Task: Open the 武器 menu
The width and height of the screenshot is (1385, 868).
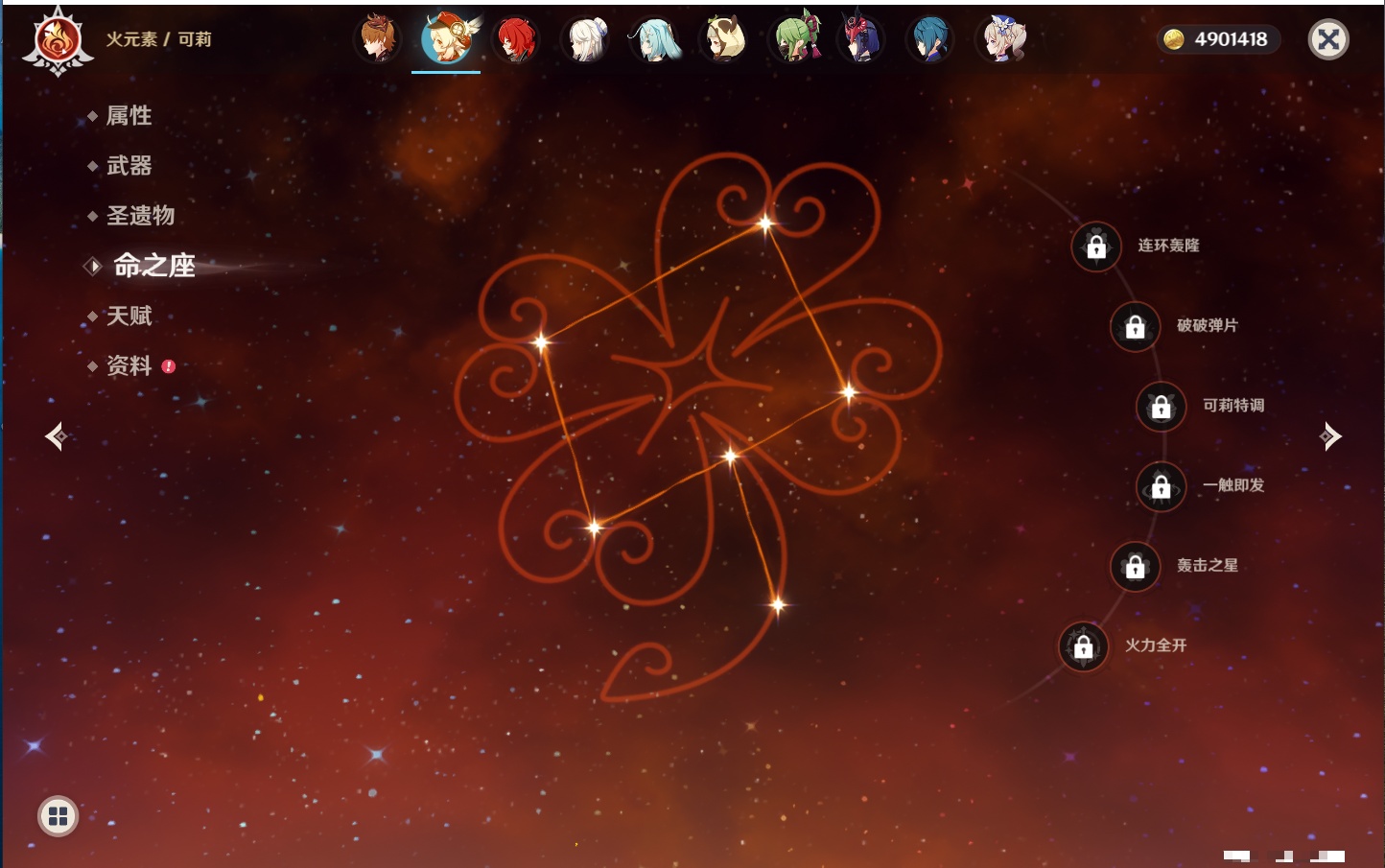Action: [129, 166]
